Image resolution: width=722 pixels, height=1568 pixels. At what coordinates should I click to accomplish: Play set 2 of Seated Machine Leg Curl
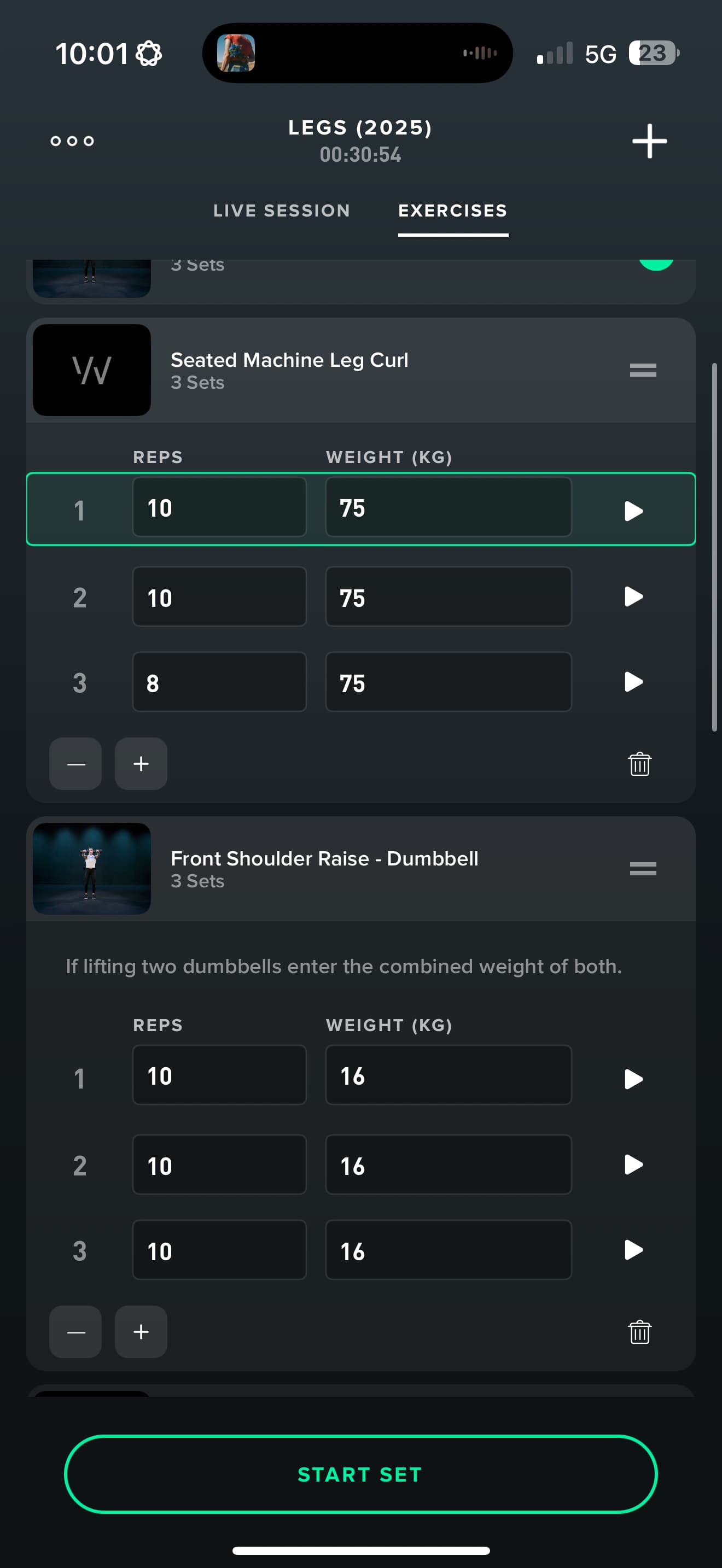pyautogui.click(x=634, y=596)
